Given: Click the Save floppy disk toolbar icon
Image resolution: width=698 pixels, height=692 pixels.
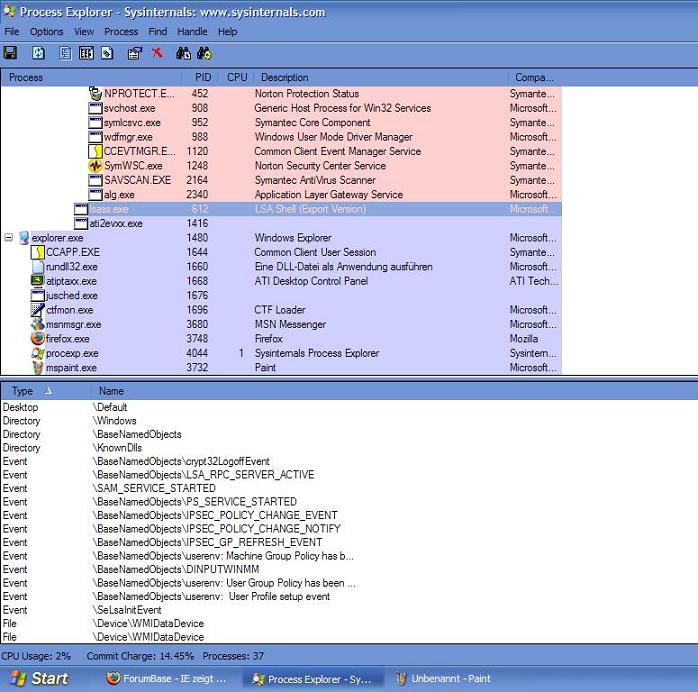Looking at the screenshot, I should tap(10, 53).
